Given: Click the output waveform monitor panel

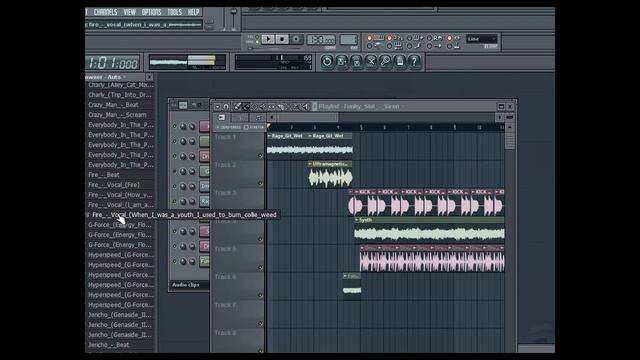Looking at the screenshot, I should point(187,62).
